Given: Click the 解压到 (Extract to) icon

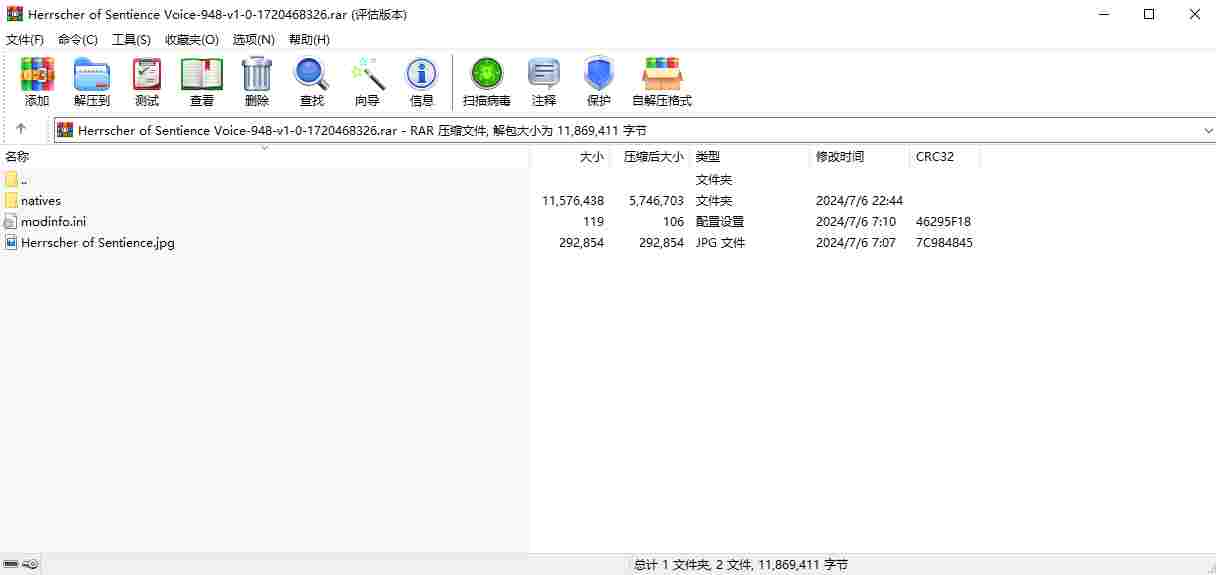Looking at the screenshot, I should 92,74.
